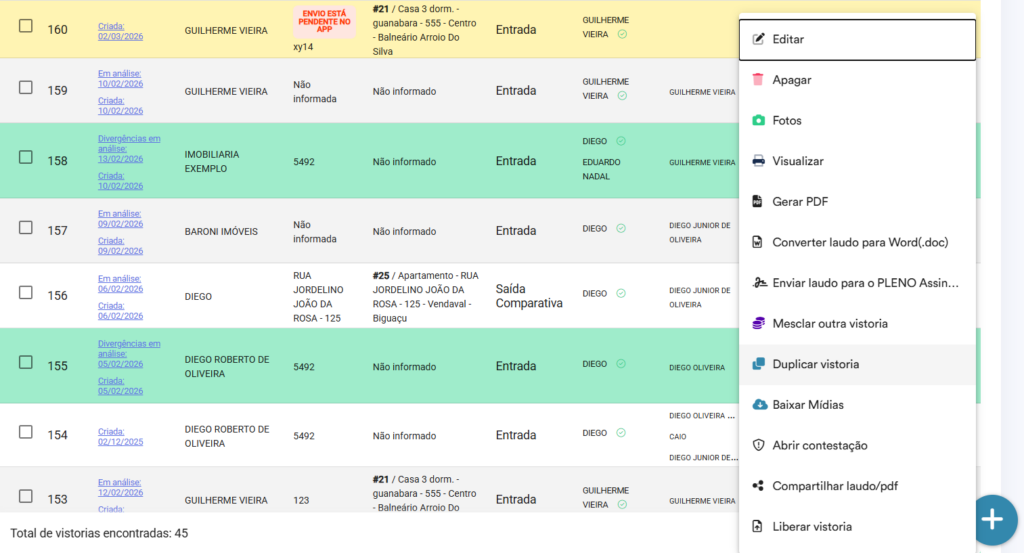The image size is (1024, 553).
Task: Select Enviar laudo para o PLENO option
Action: click(865, 283)
